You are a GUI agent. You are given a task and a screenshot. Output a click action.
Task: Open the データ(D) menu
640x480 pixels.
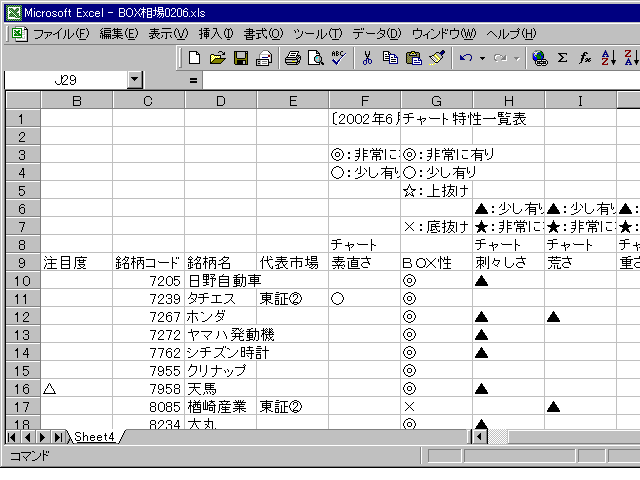[377, 34]
